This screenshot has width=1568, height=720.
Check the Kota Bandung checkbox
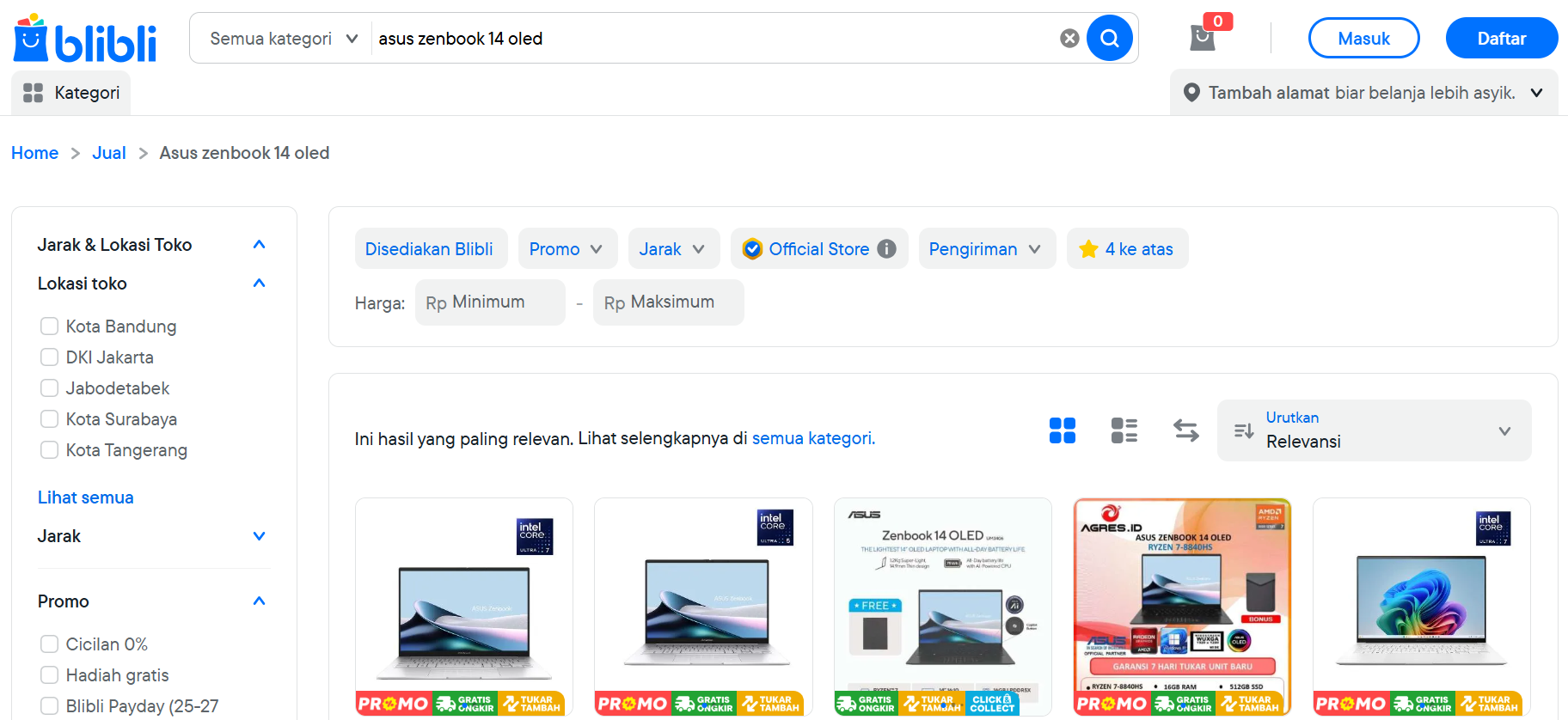(x=50, y=326)
